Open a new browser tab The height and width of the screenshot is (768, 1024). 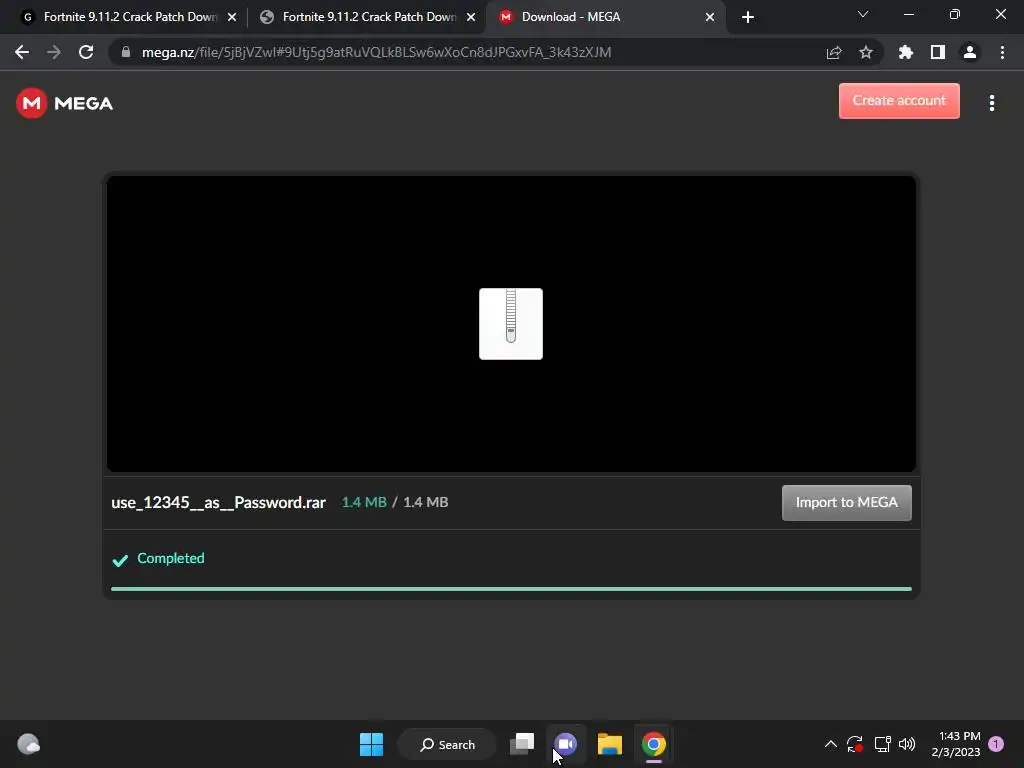point(748,17)
